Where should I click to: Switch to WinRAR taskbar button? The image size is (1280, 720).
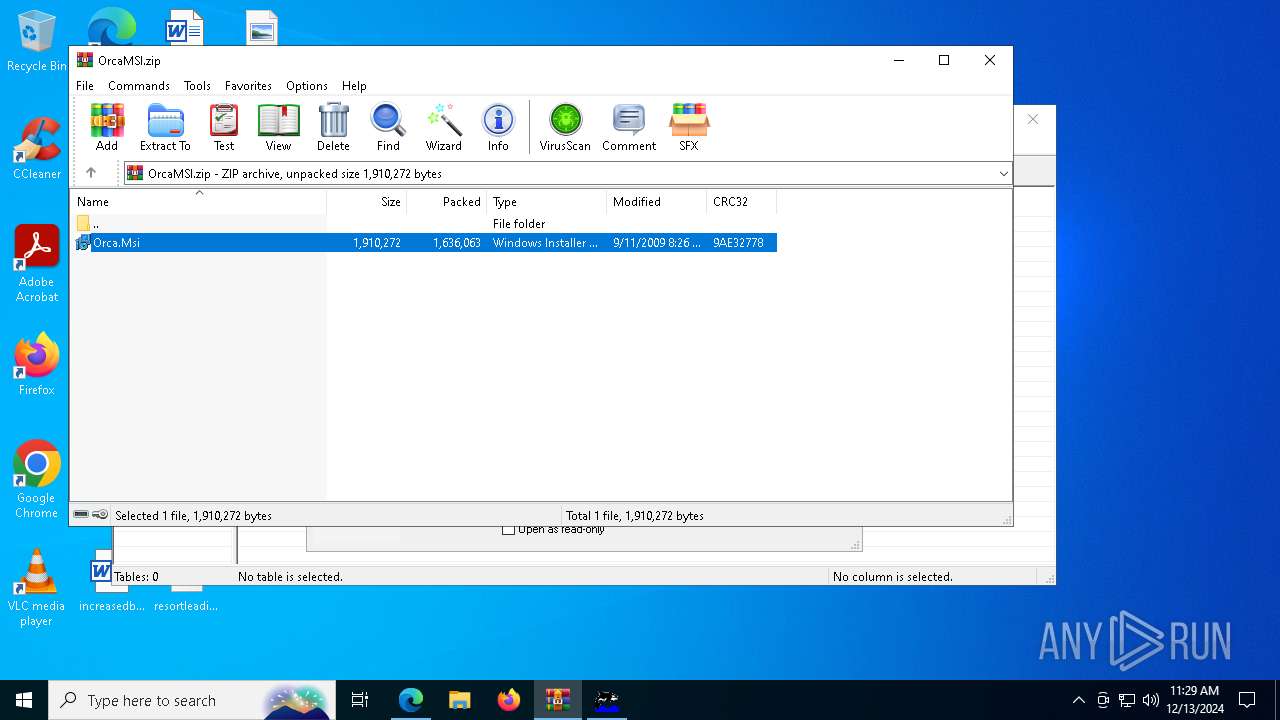coord(557,700)
